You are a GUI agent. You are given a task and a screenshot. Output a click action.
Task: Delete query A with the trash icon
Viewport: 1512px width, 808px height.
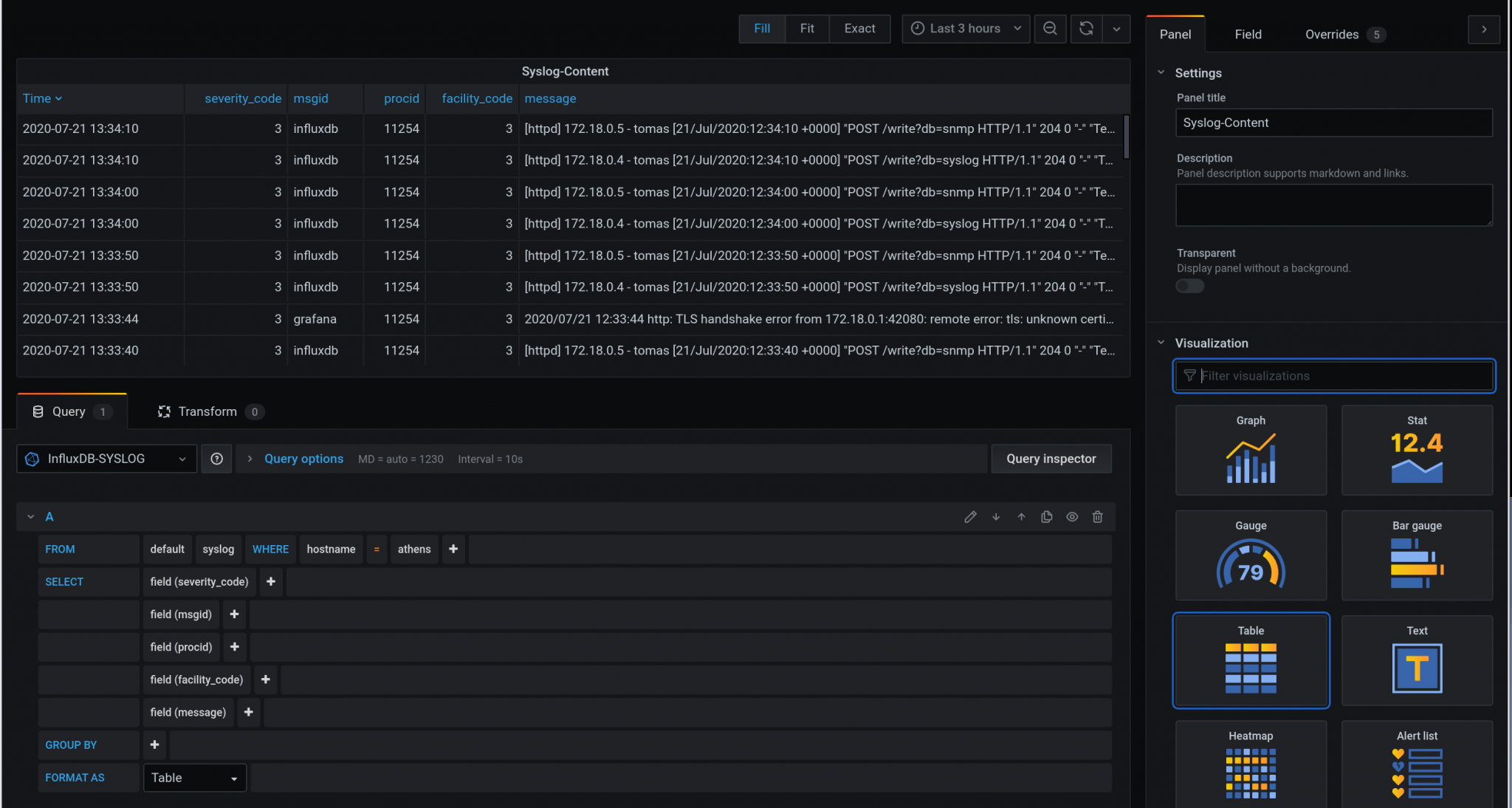1098,516
